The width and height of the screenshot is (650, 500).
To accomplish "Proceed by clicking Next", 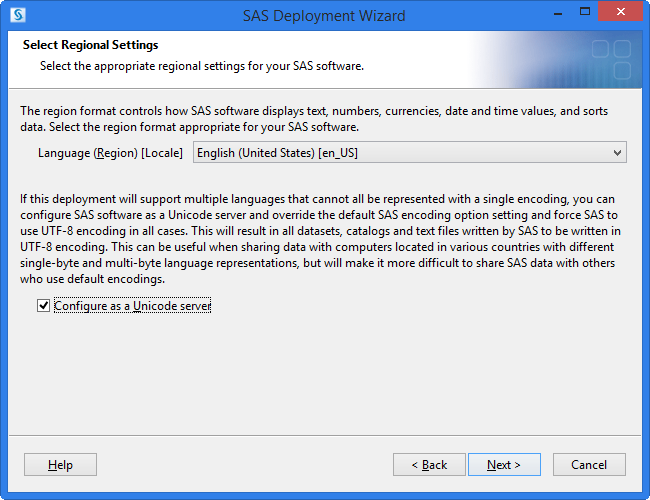I will coord(503,465).
